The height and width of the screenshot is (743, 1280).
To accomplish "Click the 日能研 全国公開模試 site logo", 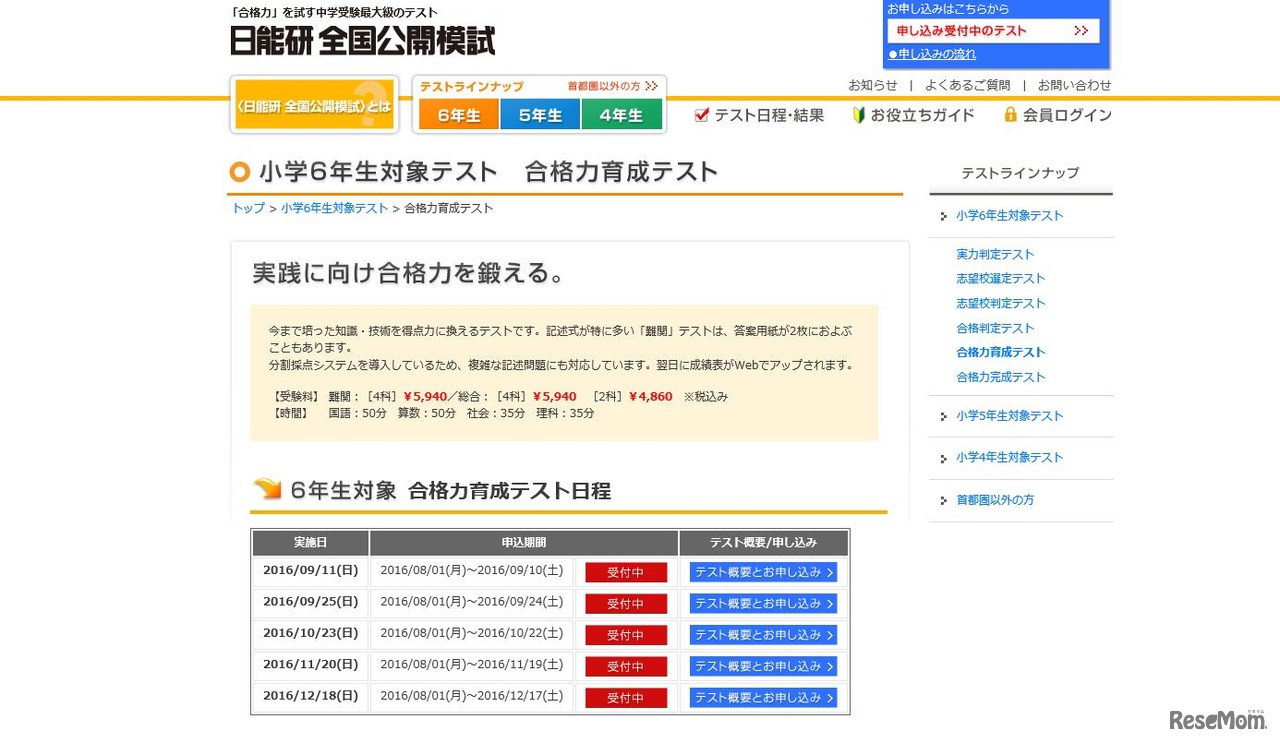I will point(362,42).
